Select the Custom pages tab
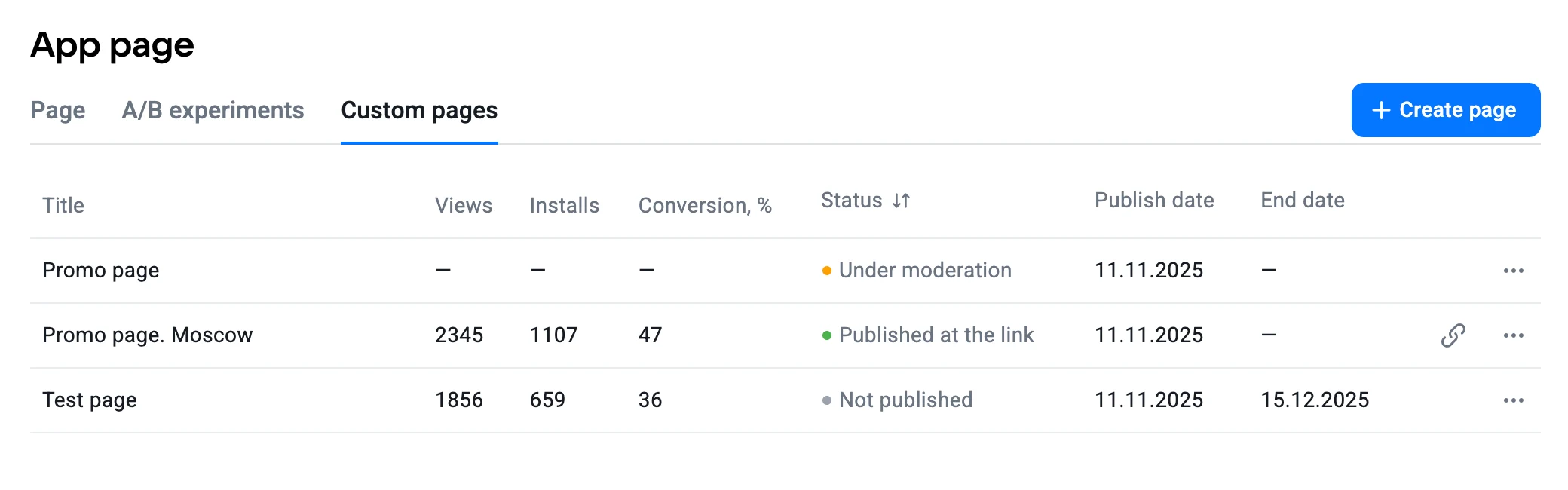This screenshot has width=1568, height=490. pyautogui.click(x=418, y=110)
